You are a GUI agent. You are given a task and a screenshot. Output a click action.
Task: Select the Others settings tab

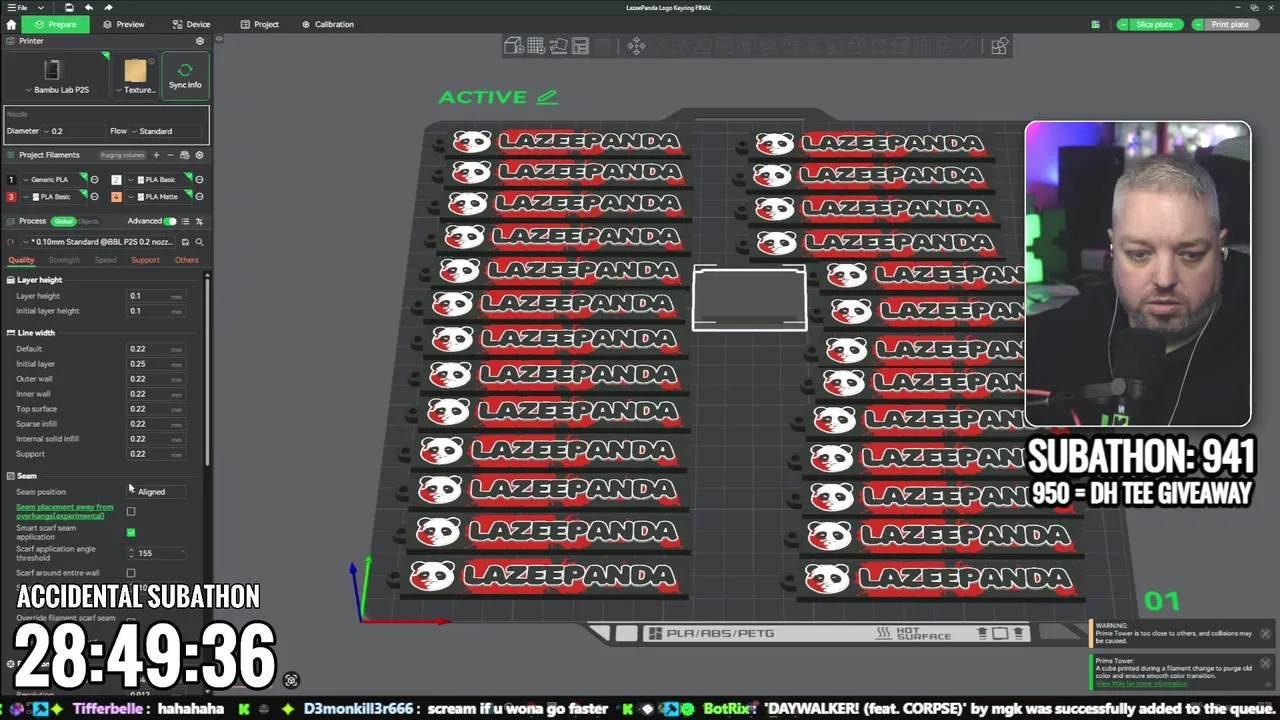[x=187, y=260]
